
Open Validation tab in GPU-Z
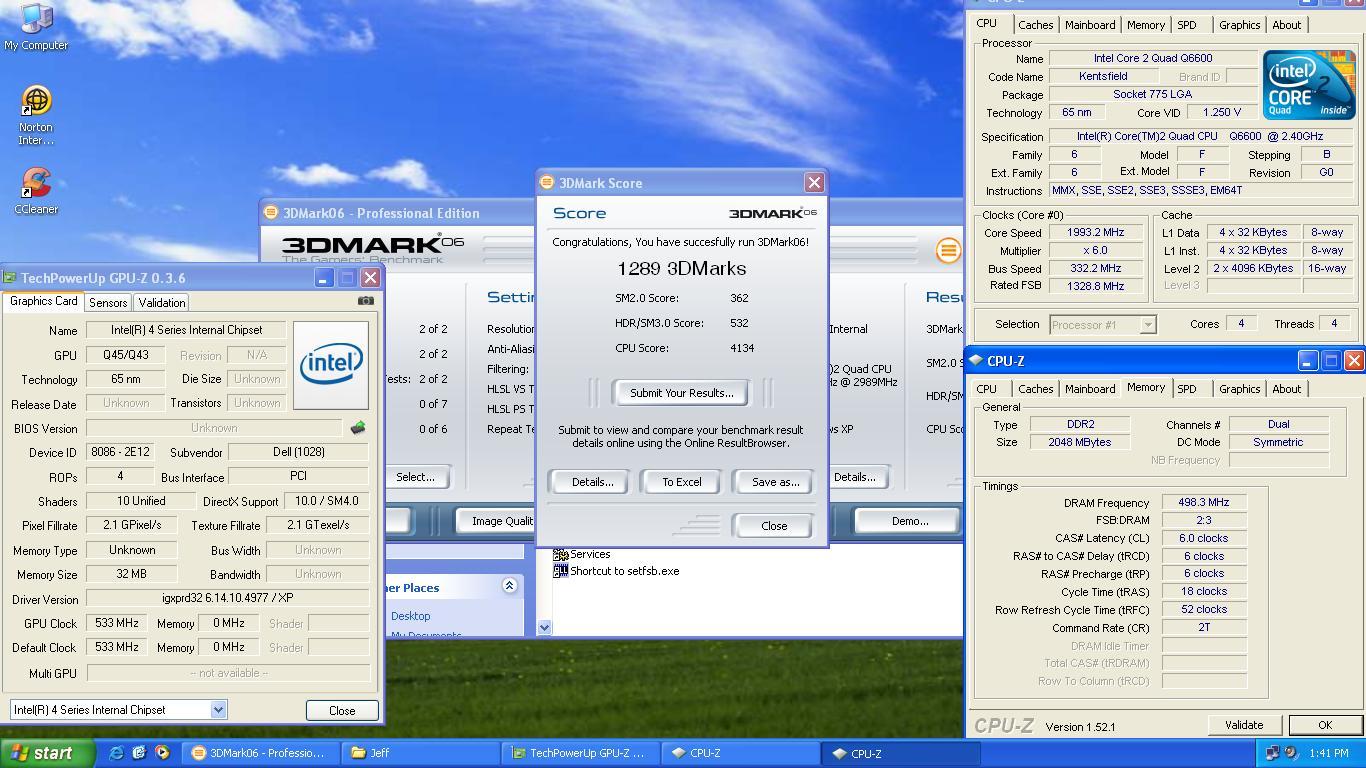162,302
